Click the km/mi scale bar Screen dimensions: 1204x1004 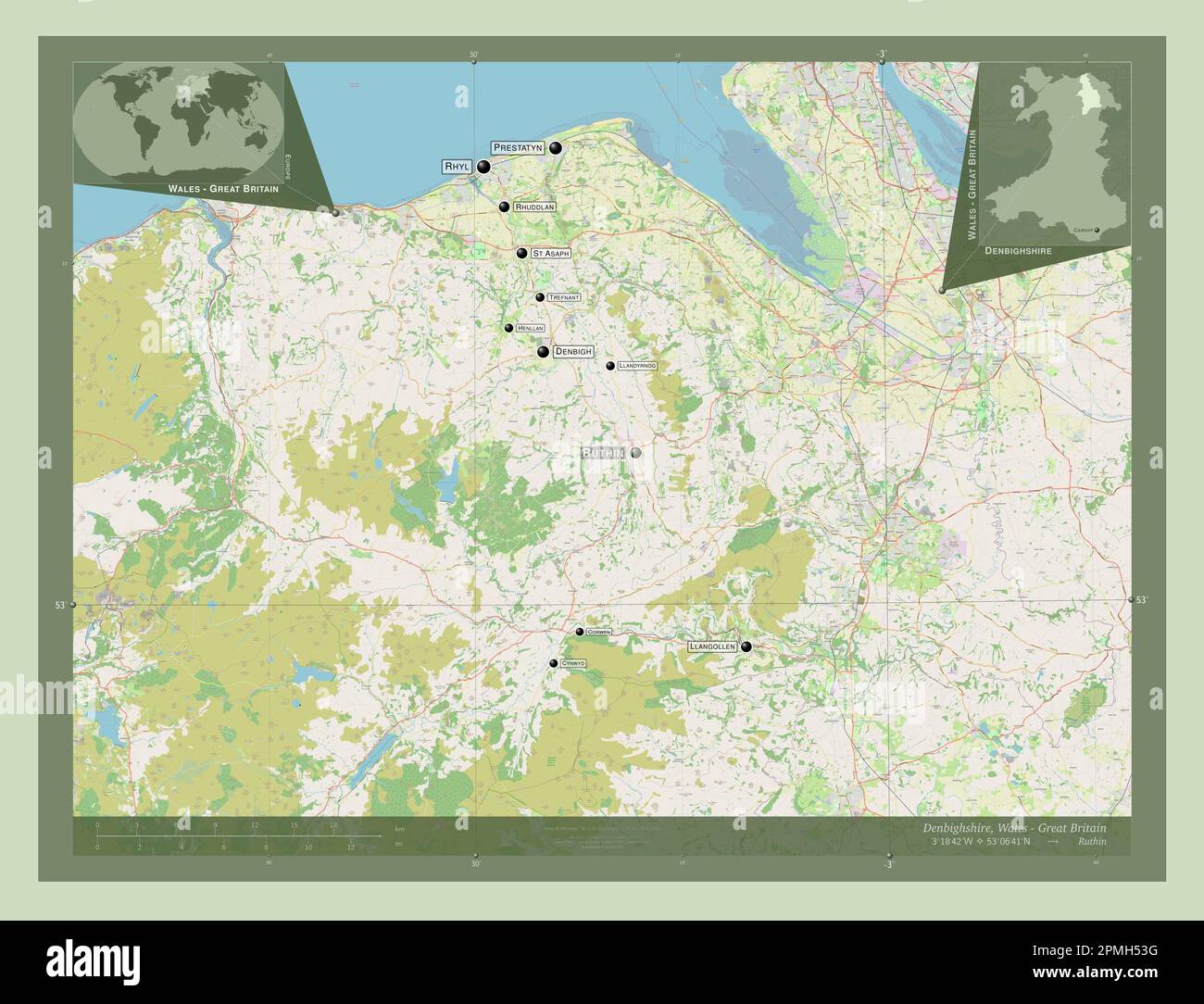[x=239, y=835]
